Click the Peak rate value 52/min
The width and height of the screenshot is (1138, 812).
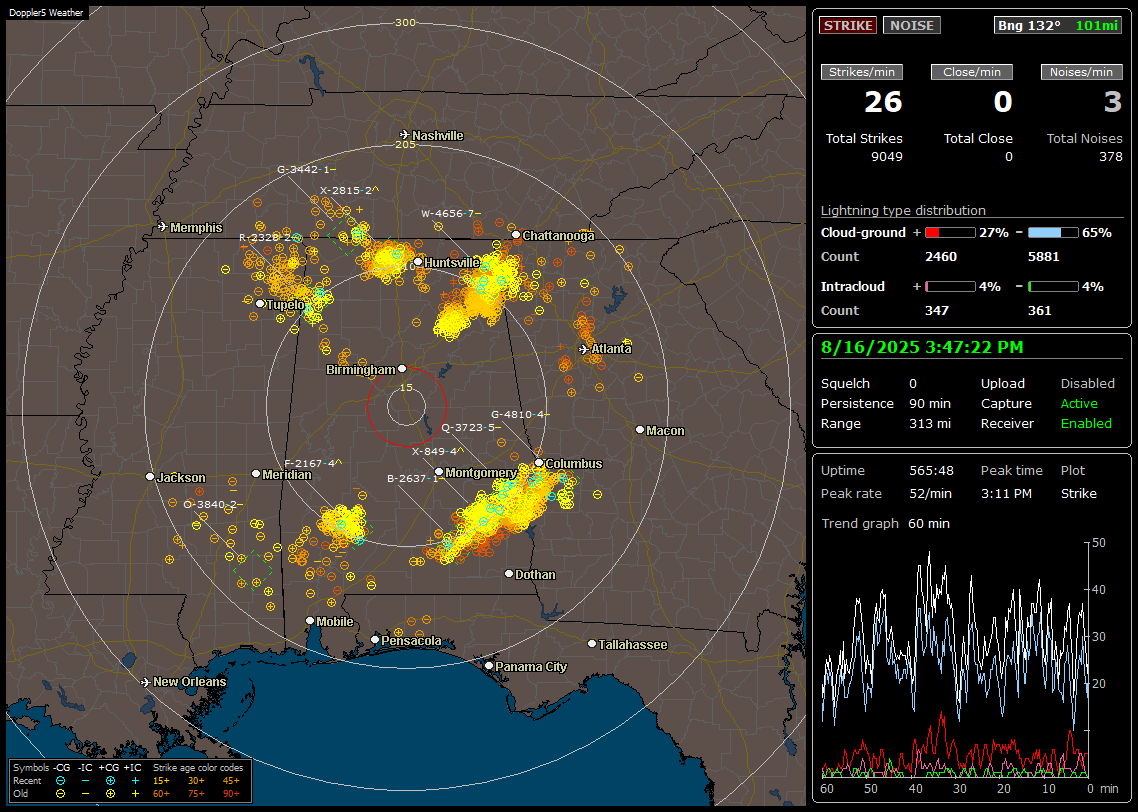tap(931, 493)
